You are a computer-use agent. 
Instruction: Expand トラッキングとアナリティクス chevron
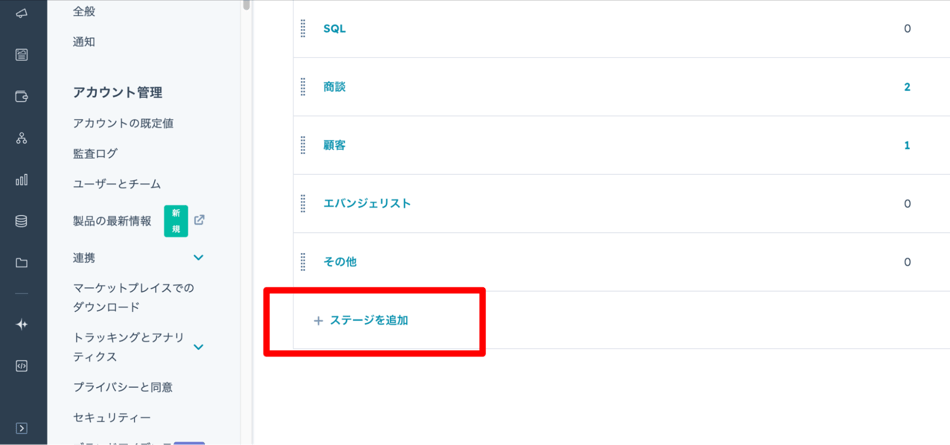pos(198,347)
